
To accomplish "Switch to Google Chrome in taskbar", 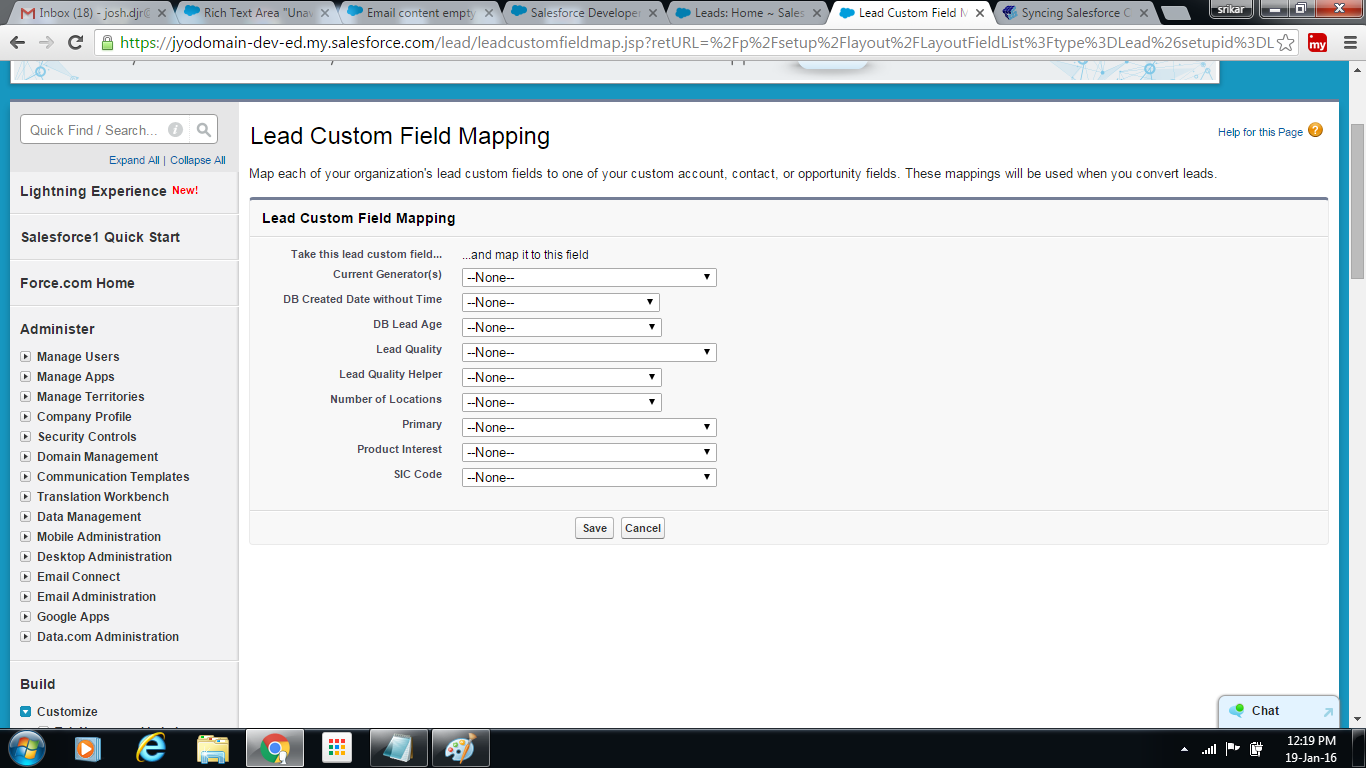I will click(x=275, y=748).
